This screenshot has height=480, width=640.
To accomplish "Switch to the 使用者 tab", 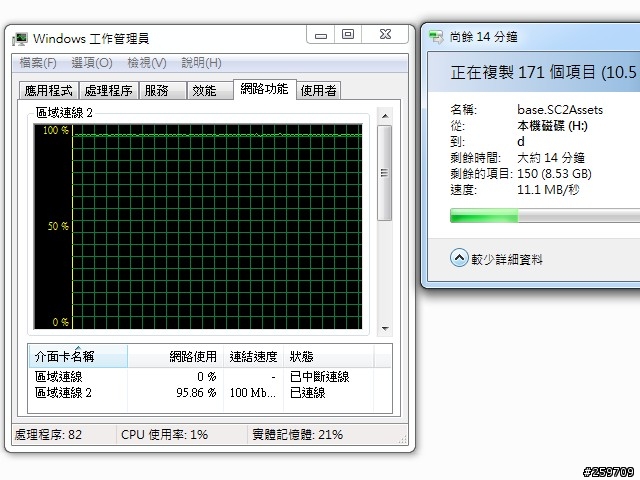I will (318, 90).
